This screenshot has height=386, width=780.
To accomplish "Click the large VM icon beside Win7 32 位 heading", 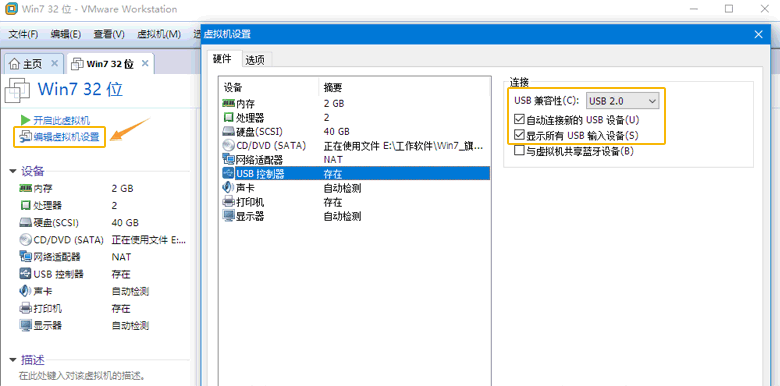I will tap(17, 90).
